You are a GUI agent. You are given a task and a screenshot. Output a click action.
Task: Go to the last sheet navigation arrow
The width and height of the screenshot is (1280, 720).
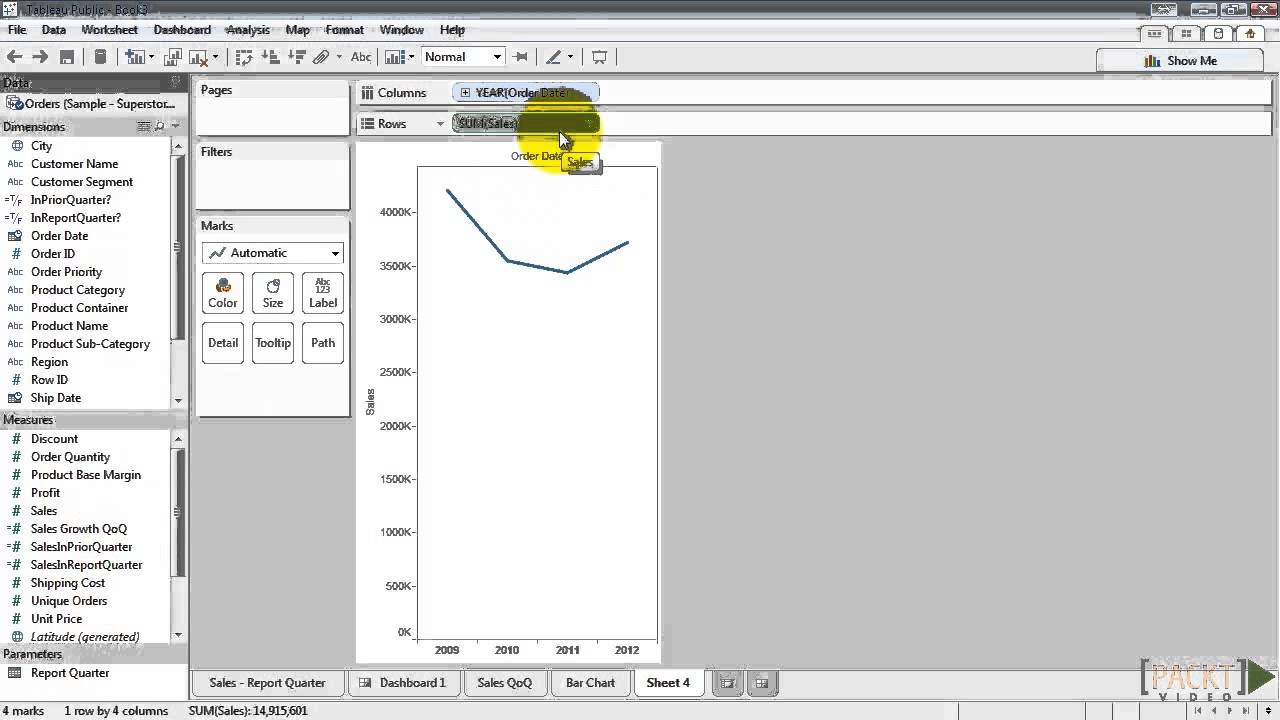[x=1246, y=711]
